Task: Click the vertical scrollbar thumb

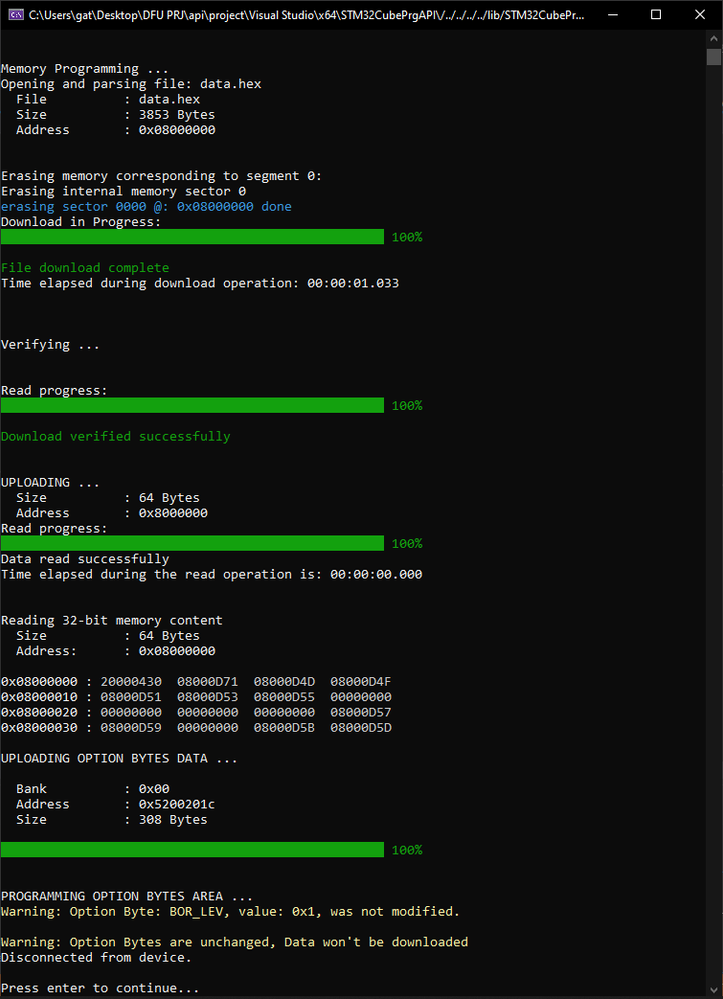Action: [x=714, y=57]
